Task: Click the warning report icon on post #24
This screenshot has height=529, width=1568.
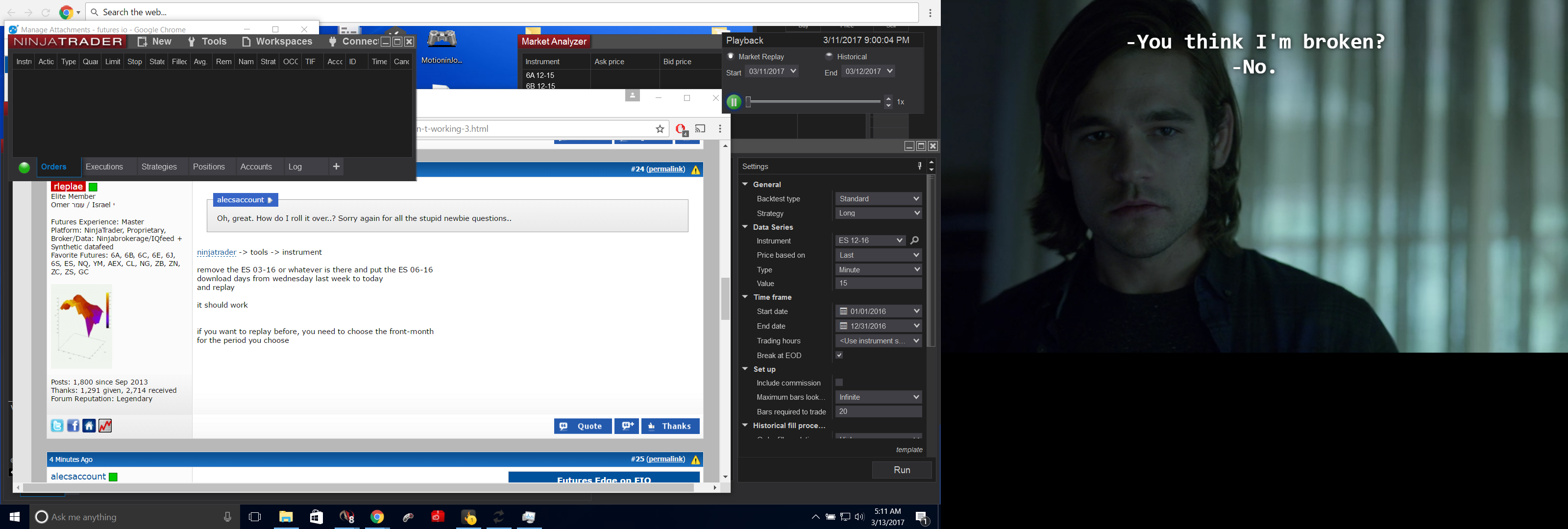Action: pos(696,170)
